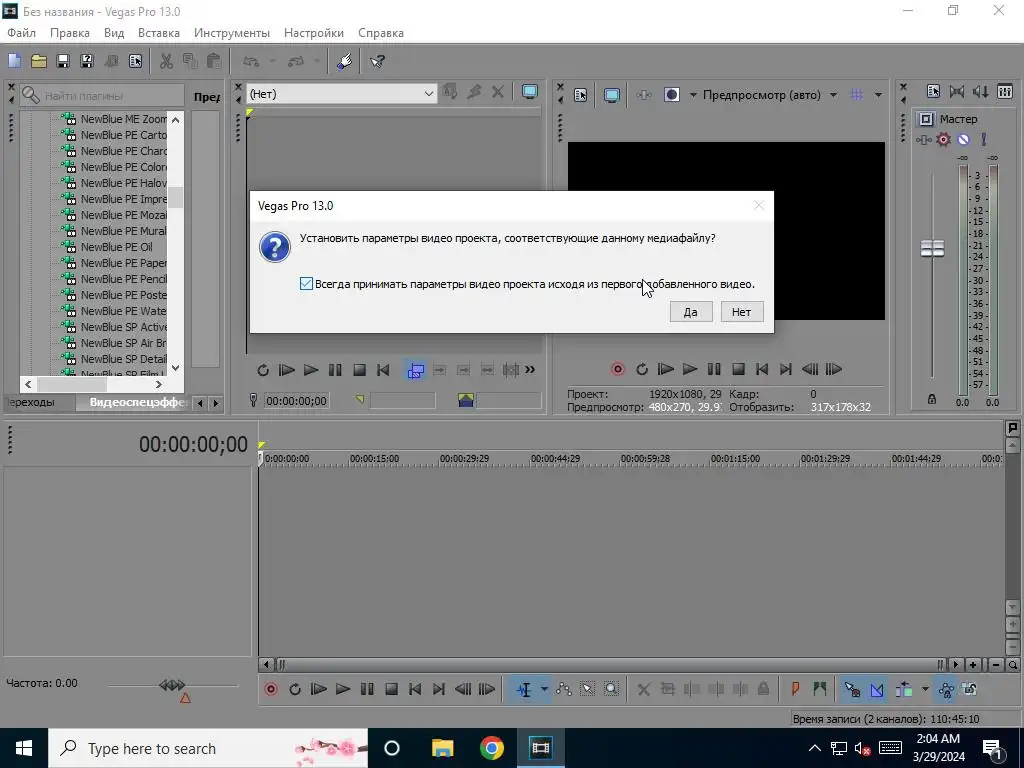Click the Нет button in dialog
This screenshot has height=768, width=1024.
point(742,312)
